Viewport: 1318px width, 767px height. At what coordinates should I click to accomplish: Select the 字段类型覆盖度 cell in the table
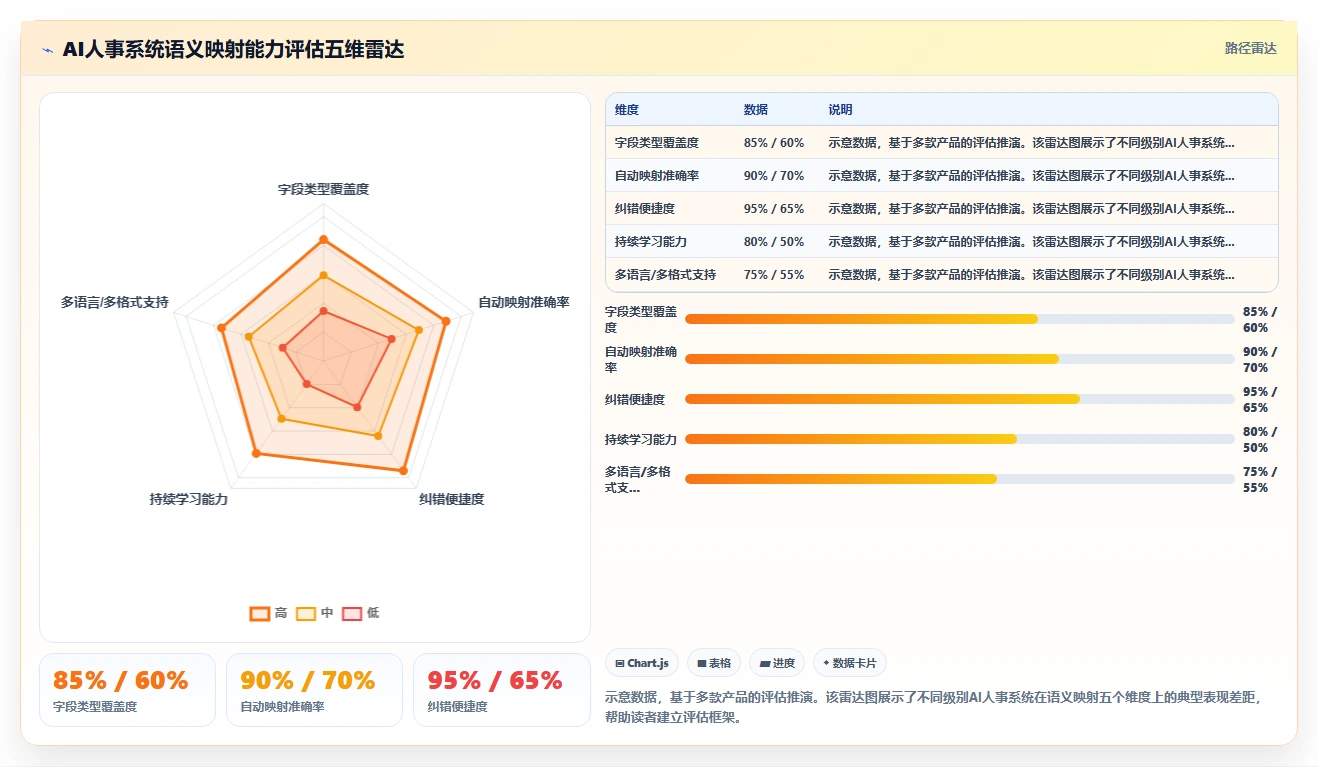[657, 143]
